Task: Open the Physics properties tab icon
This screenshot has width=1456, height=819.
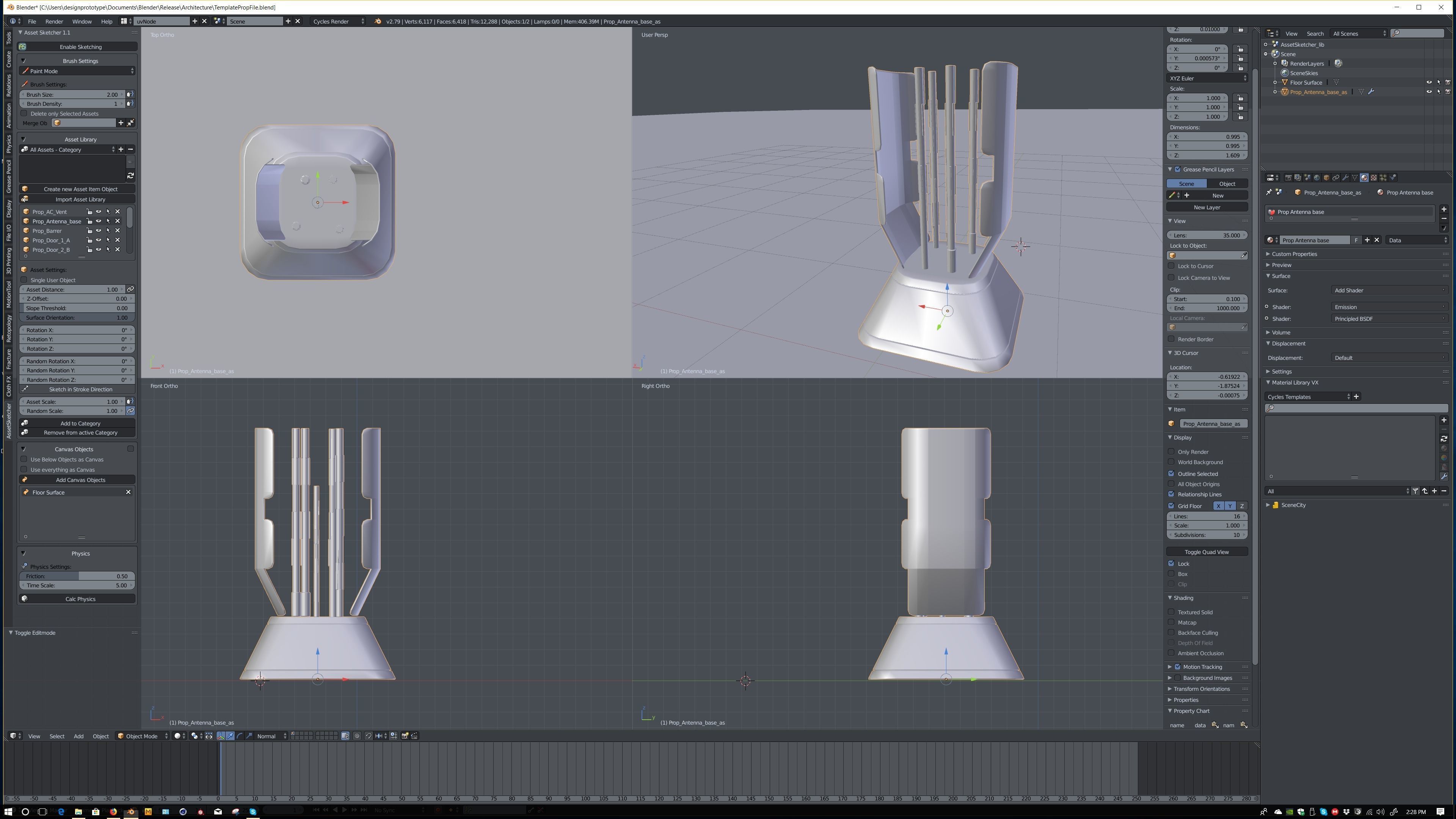Action: [1393, 177]
